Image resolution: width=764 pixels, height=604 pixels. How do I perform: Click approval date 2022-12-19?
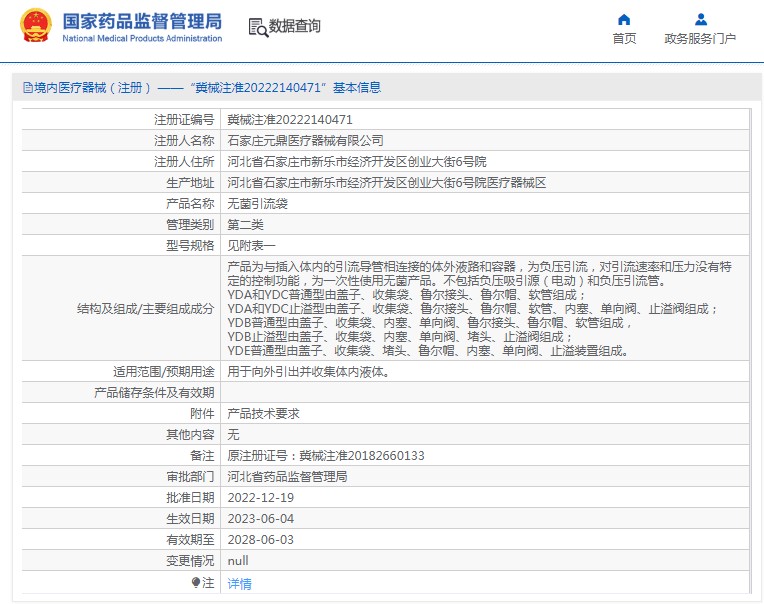click(261, 497)
